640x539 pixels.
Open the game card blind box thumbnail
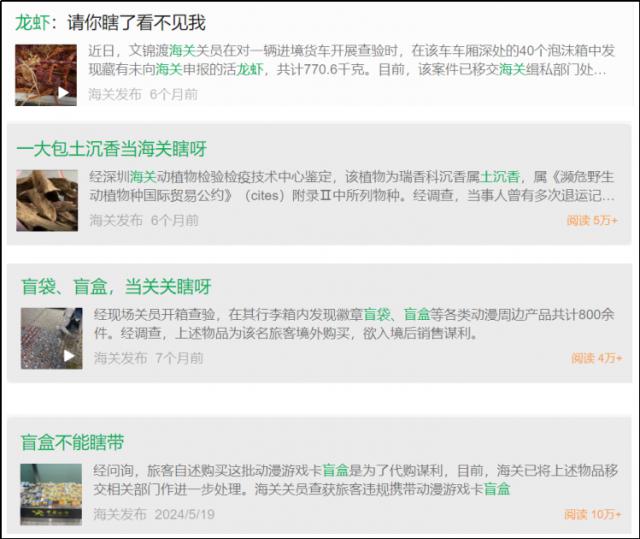pyautogui.click(x=51, y=495)
